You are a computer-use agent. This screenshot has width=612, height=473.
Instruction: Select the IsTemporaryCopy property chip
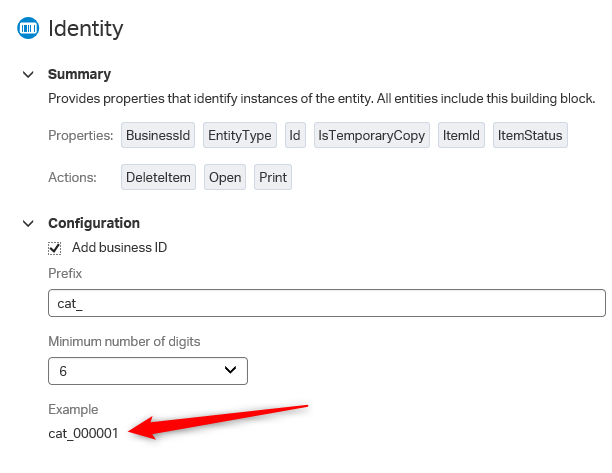(x=372, y=135)
